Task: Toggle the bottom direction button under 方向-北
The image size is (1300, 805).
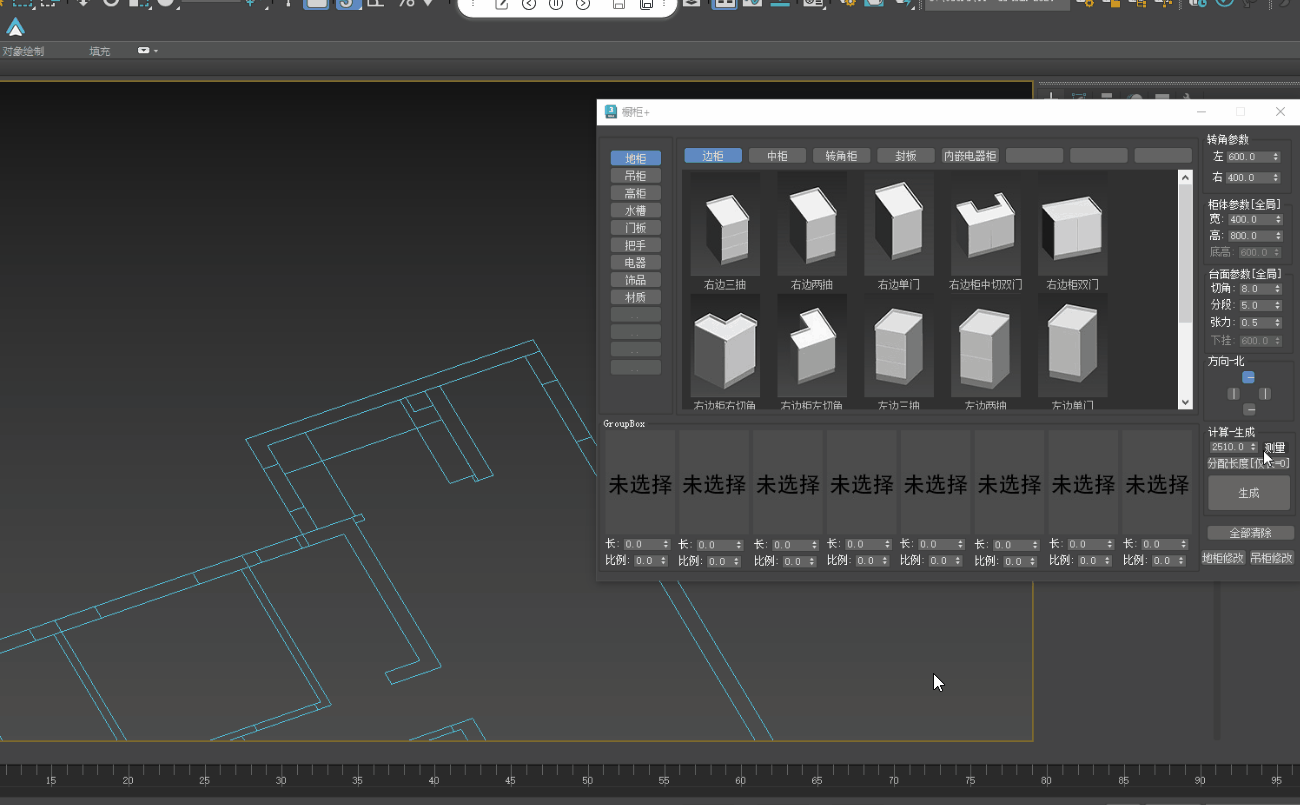Action: (1249, 410)
